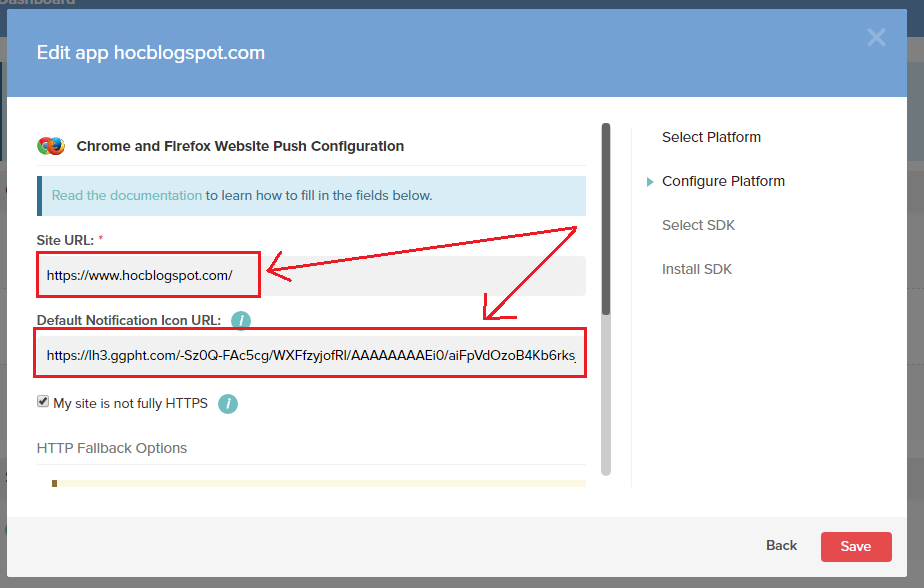Open the Read the documentation link
The image size is (924, 588).
pos(127,195)
